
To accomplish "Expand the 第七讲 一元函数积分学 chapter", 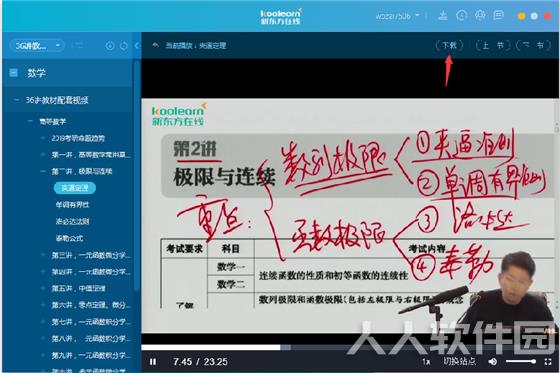I will pyautogui.click(x=42, y=322).
